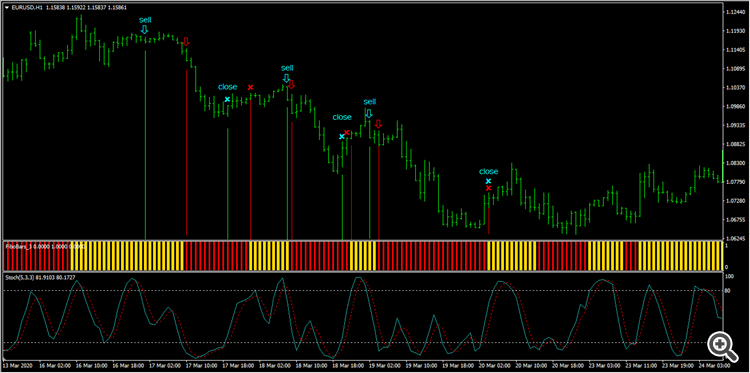Screen dimensions: 750x373
Task: Select the red X below the last close marker
Action: pyautogui.click(x=488, y=188)
